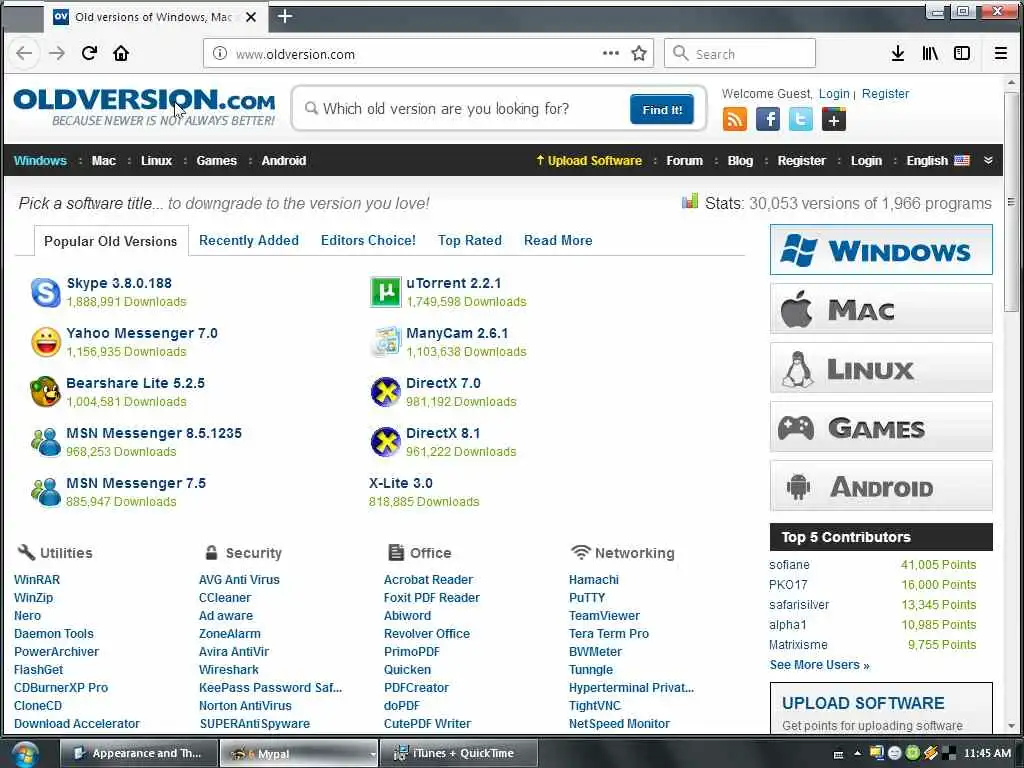The width and height of the screenshot is (1024, 768).
Task: Select English language option with flag
Action: click(x=938, y=161)
